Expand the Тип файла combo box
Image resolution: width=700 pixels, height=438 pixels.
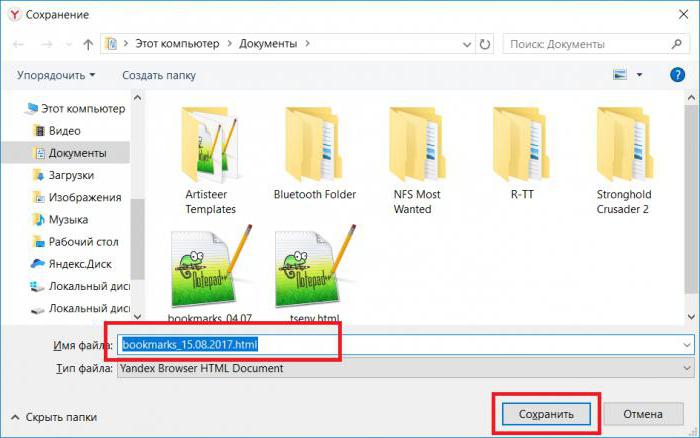[686, 368]
